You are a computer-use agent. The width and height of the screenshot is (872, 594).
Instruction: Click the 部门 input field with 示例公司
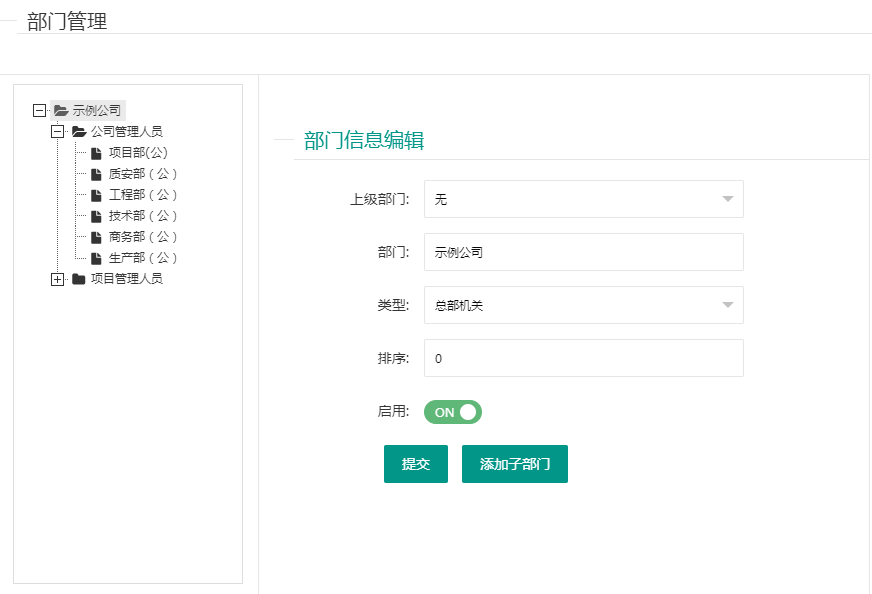pos(583,252)
